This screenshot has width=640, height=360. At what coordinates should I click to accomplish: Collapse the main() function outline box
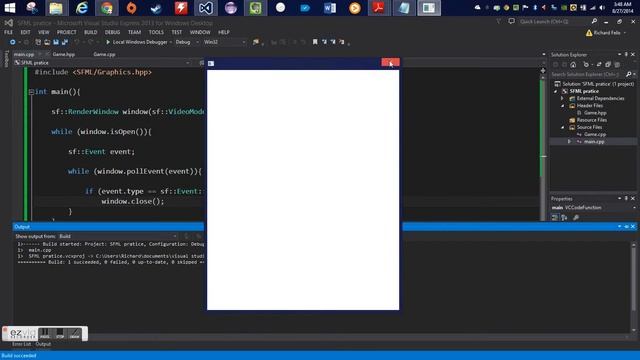pos(31,92)
